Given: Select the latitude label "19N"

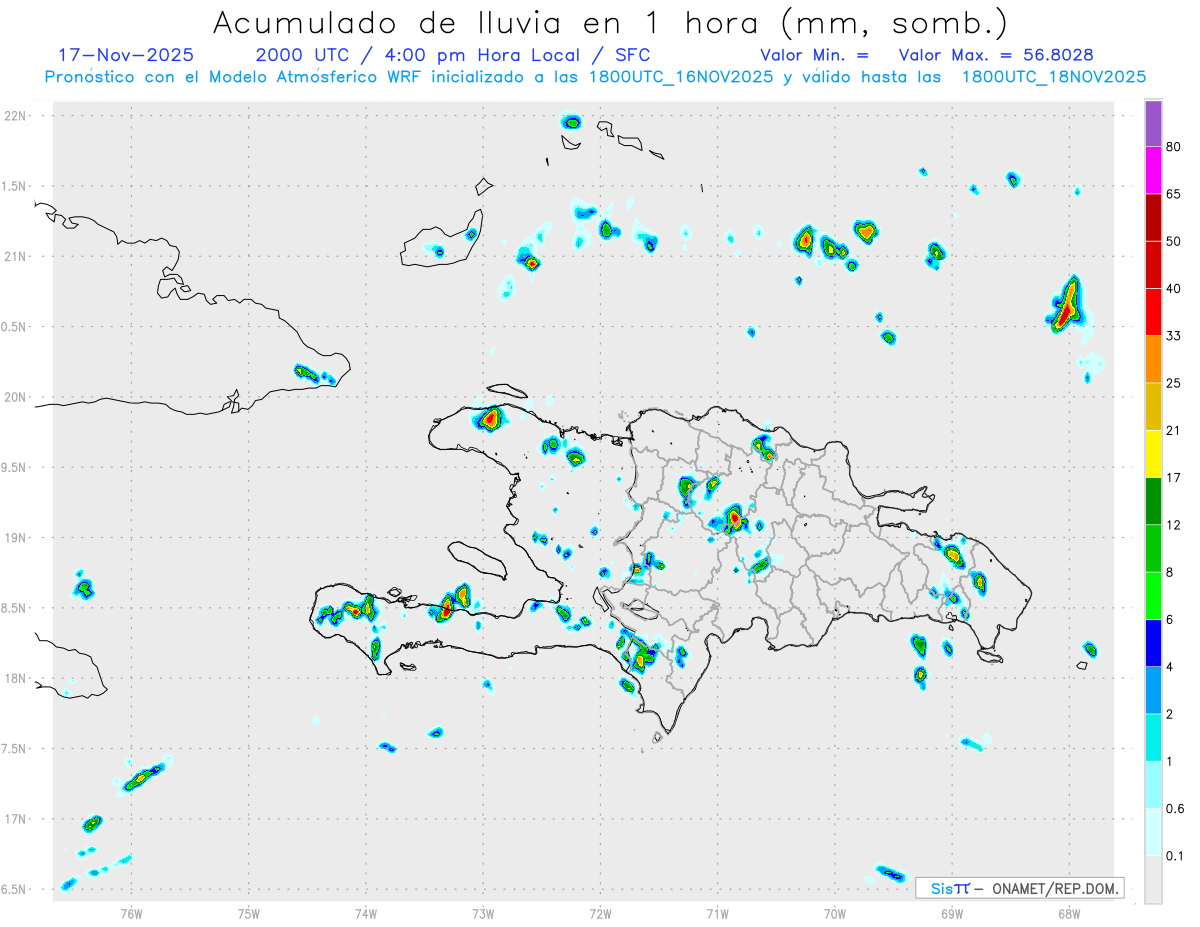Looking at the screenshot, I should click(x=17, y=538).
